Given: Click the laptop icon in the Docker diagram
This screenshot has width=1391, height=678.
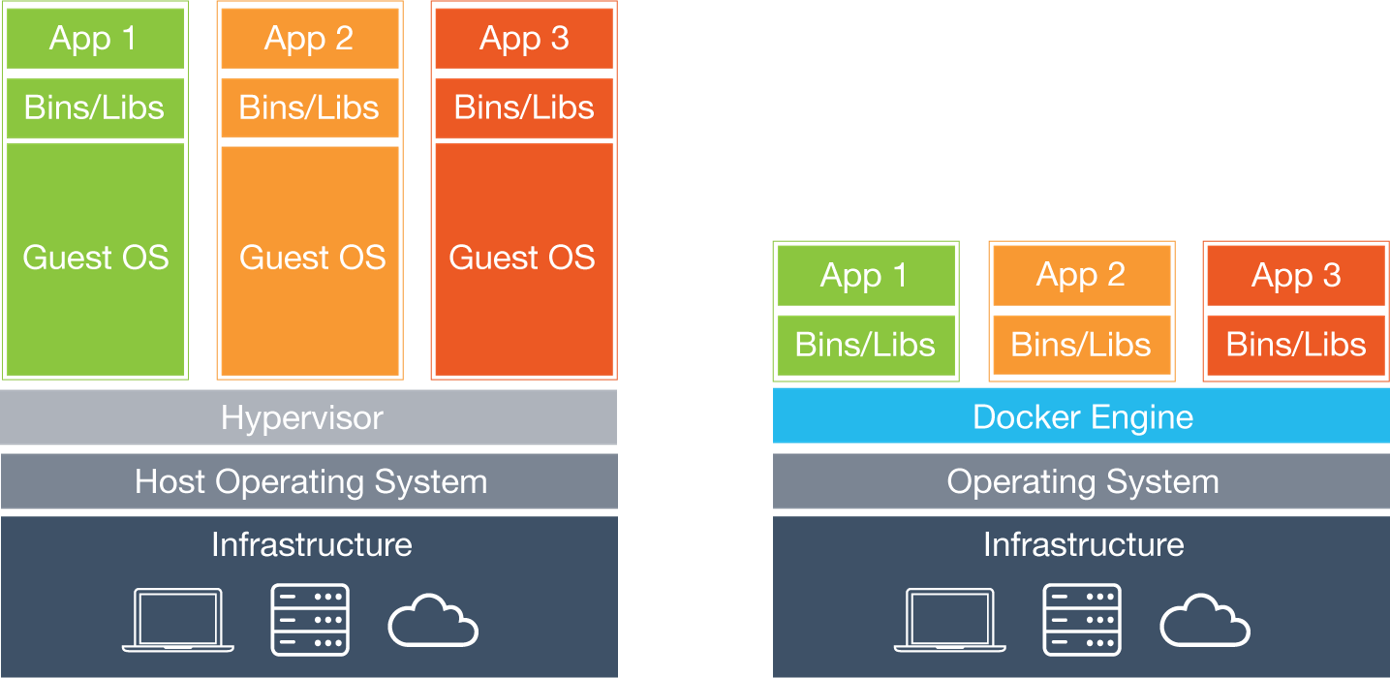Looking at the screenshot, I should pos(950,620).
